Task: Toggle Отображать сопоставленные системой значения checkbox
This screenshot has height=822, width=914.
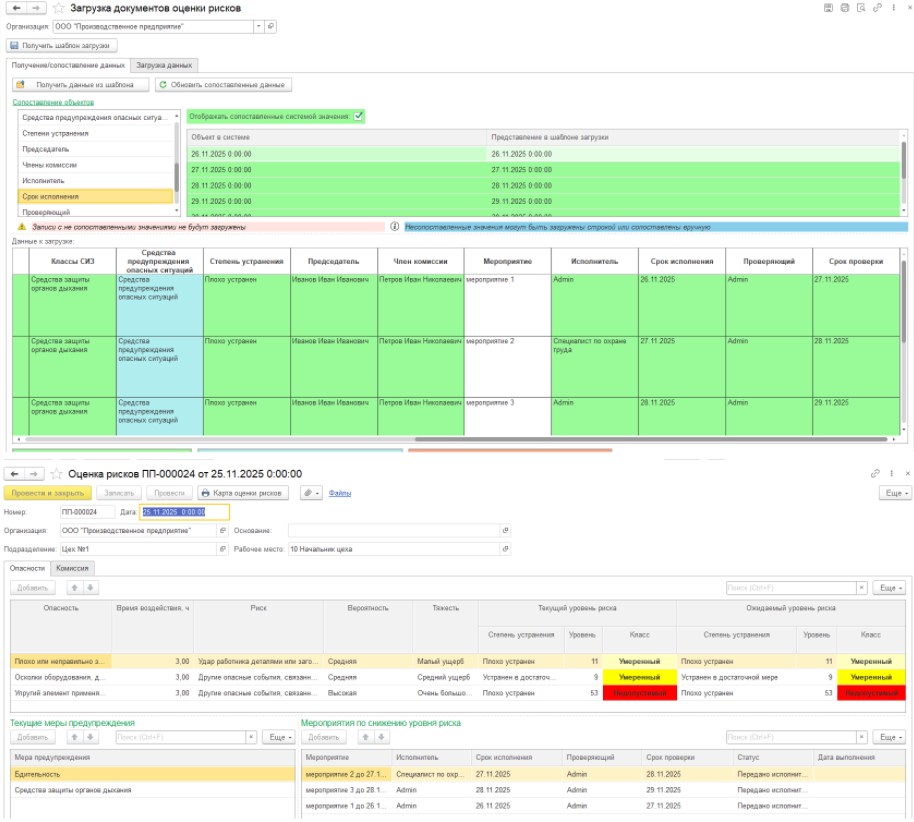Action: [x=359, y=116]
